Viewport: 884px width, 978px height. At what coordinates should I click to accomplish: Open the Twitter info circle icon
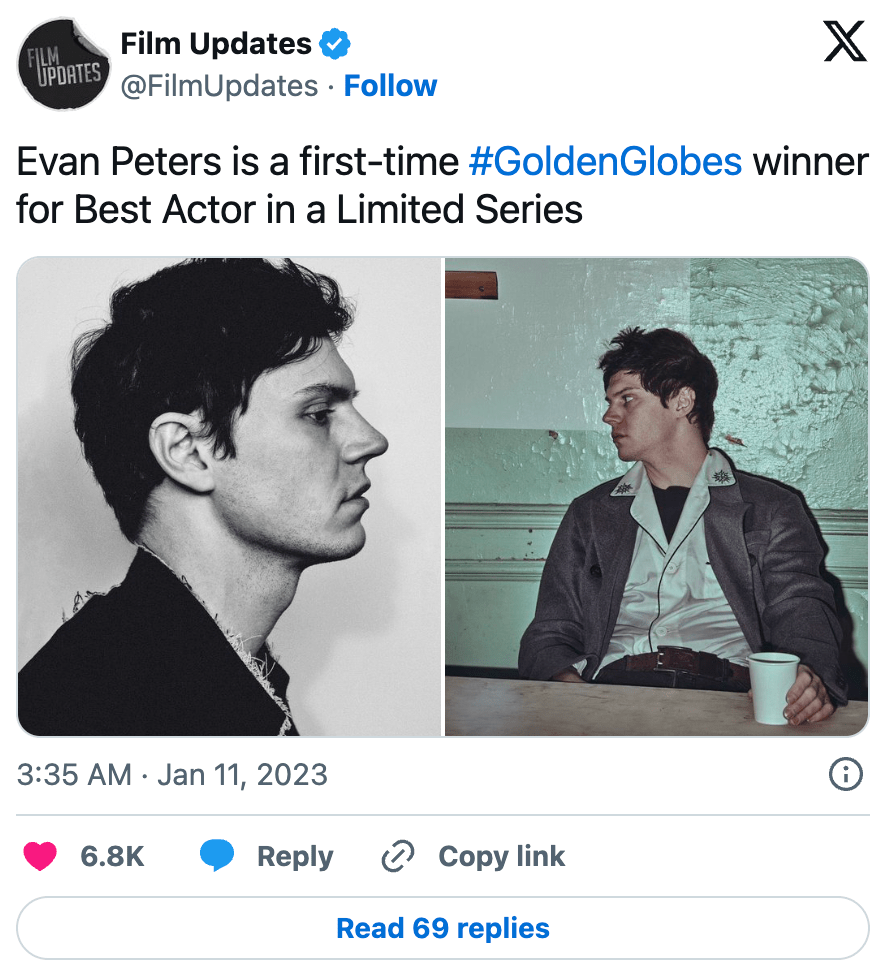click(846, 774)
